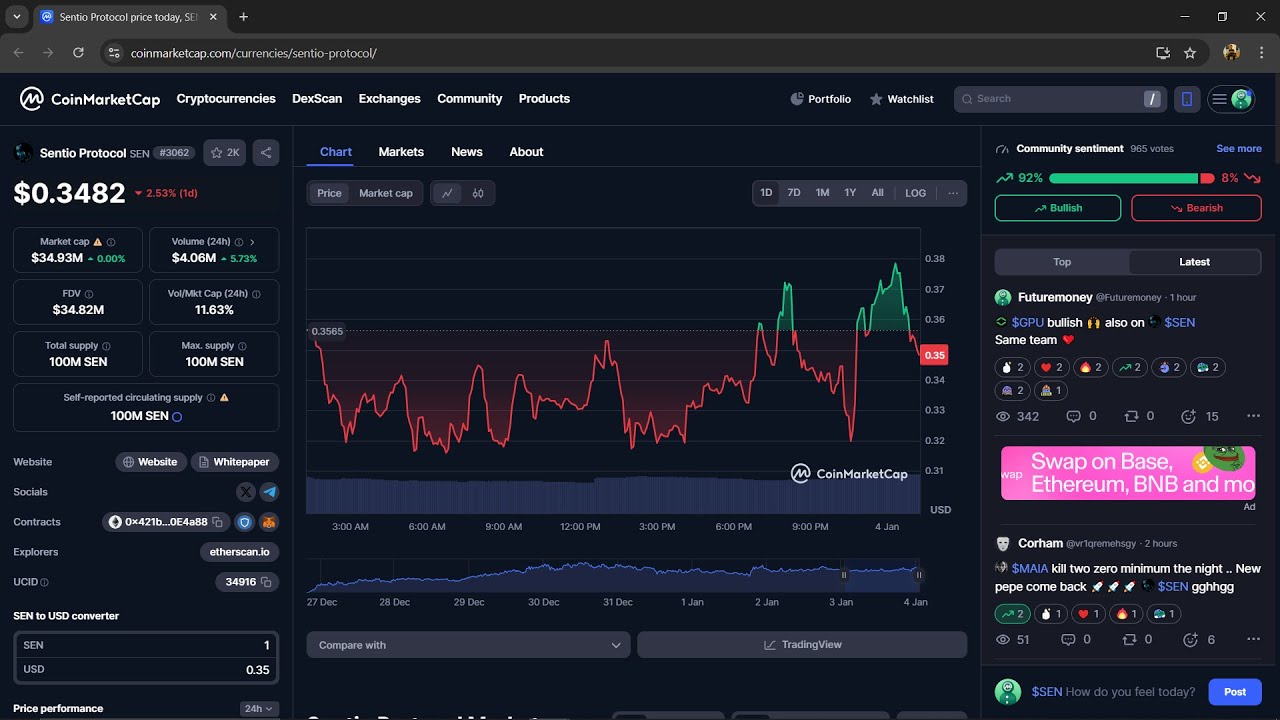The image size is (1280, 720).
Task: Toggle LOG scale on chart
Action: click(915, 193)
